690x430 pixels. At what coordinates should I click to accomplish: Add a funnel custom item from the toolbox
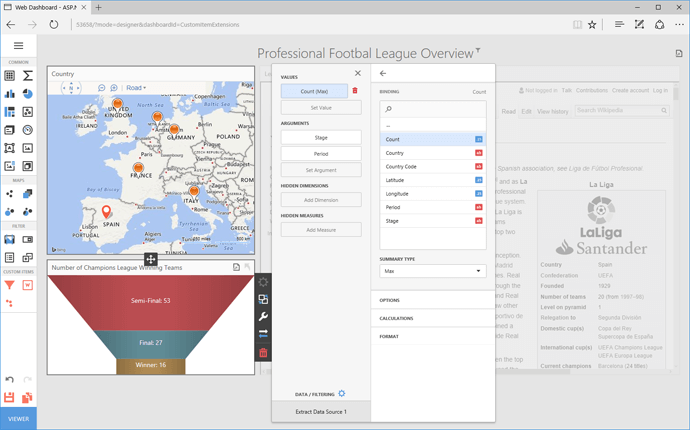tap(10, 285)
